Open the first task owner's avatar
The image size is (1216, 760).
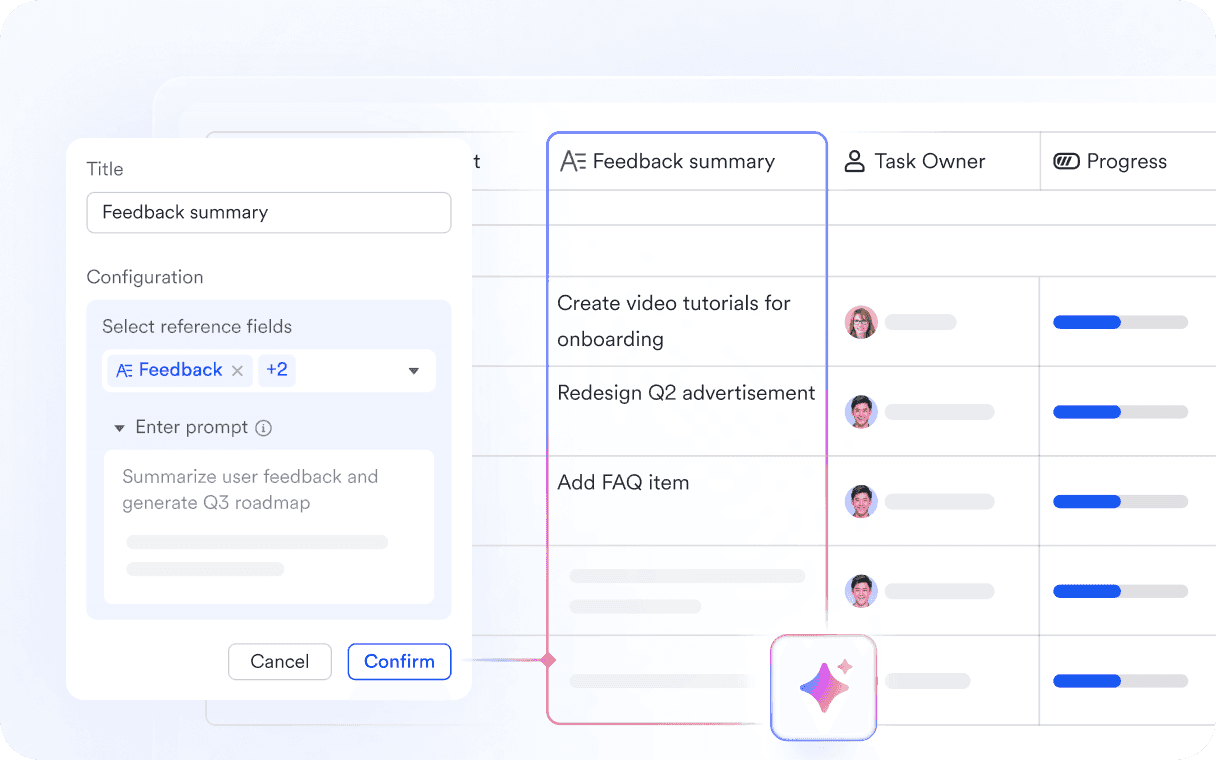pos(861,322)
